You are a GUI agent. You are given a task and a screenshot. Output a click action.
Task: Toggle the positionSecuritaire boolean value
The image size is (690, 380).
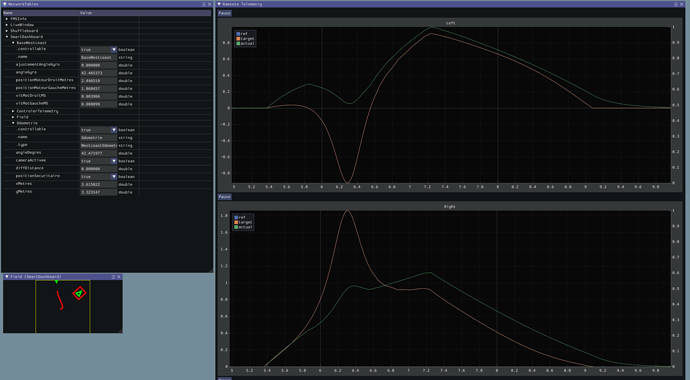[99, 176]
